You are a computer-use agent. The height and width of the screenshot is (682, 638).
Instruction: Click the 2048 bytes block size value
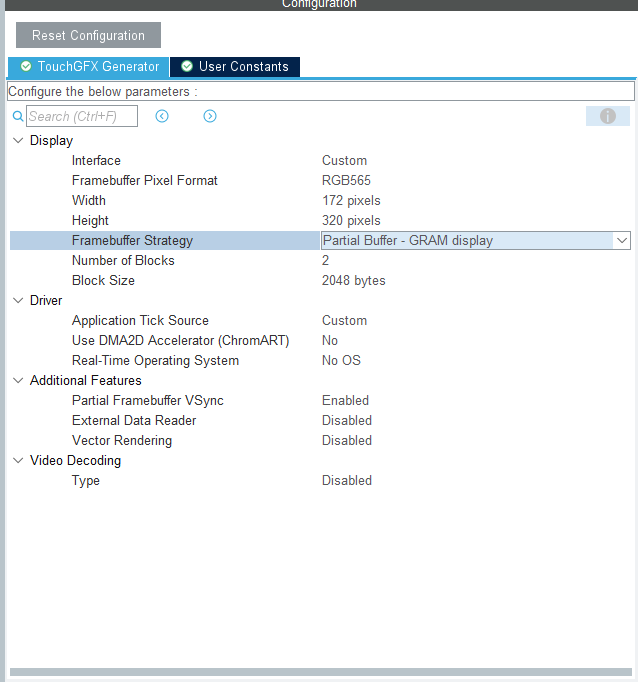click(x=354, y=281)
